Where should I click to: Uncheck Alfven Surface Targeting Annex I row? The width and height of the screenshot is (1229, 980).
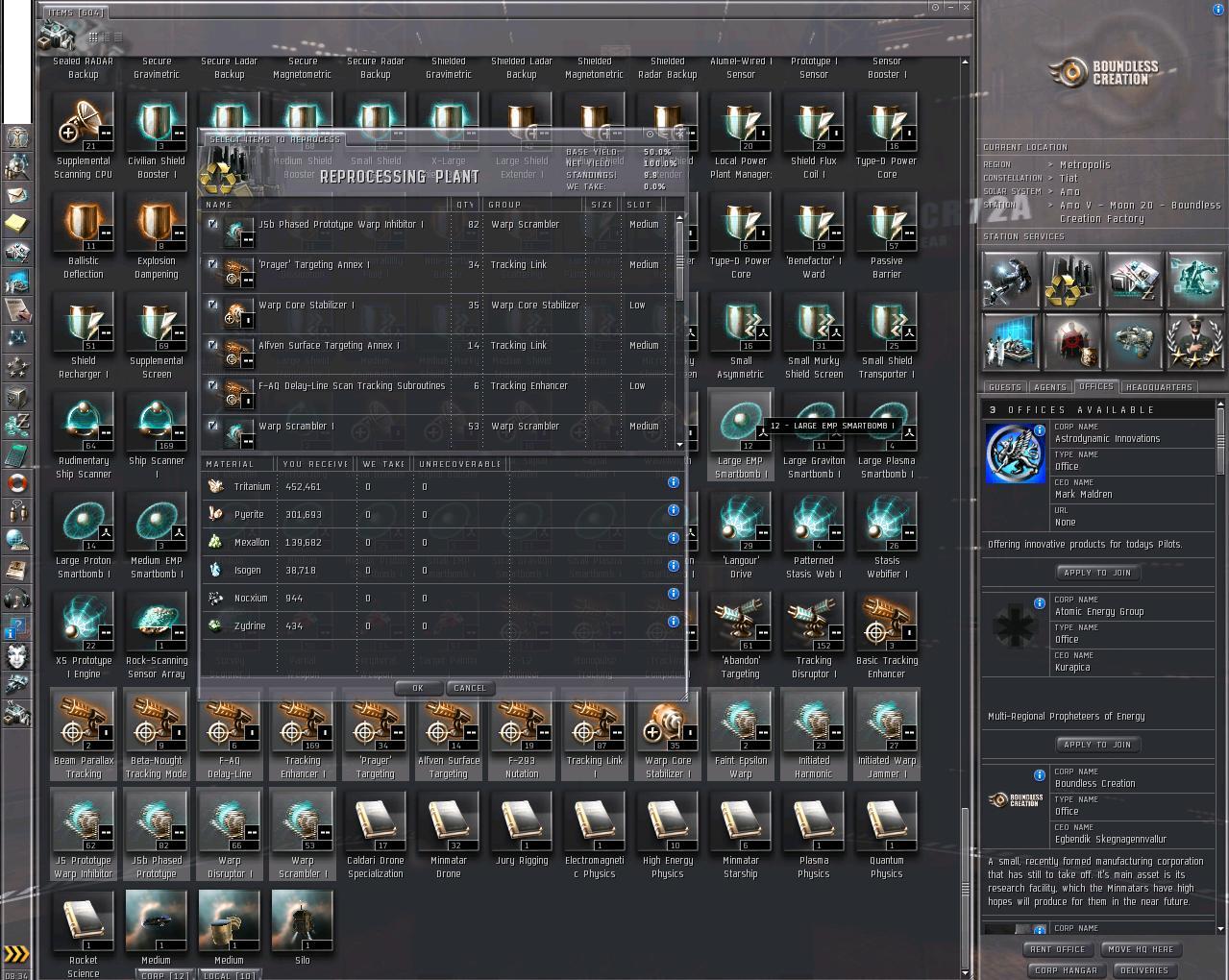(x=212, y=344)
